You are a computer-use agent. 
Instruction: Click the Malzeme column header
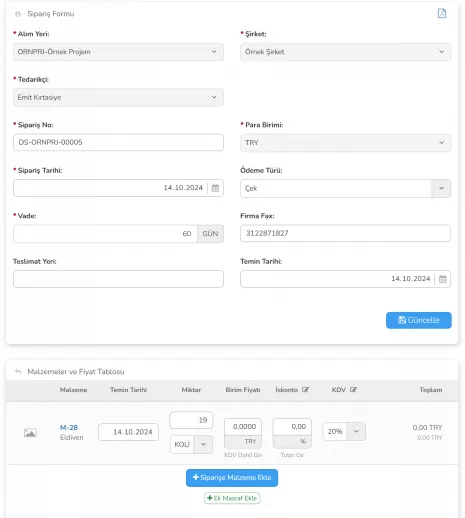click(x=73, y=390)
